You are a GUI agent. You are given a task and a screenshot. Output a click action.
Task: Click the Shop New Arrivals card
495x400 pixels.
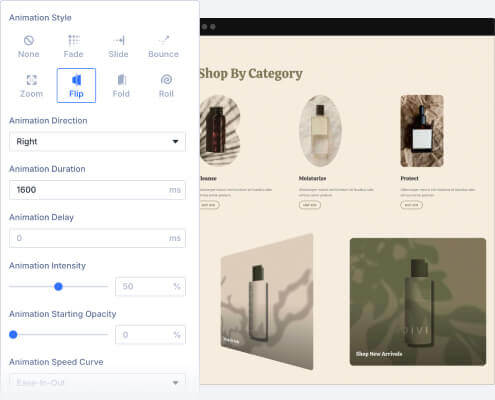click(x=418, y=302)
